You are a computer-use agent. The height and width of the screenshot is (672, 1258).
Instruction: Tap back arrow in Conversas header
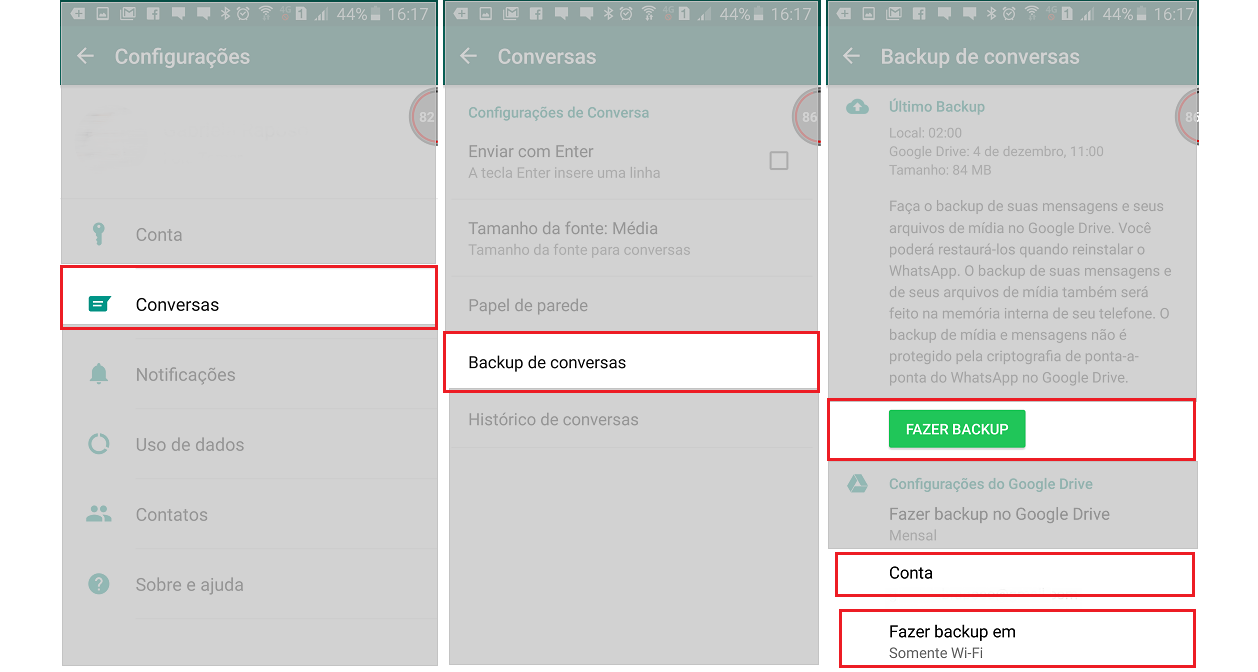click(469, 56)
